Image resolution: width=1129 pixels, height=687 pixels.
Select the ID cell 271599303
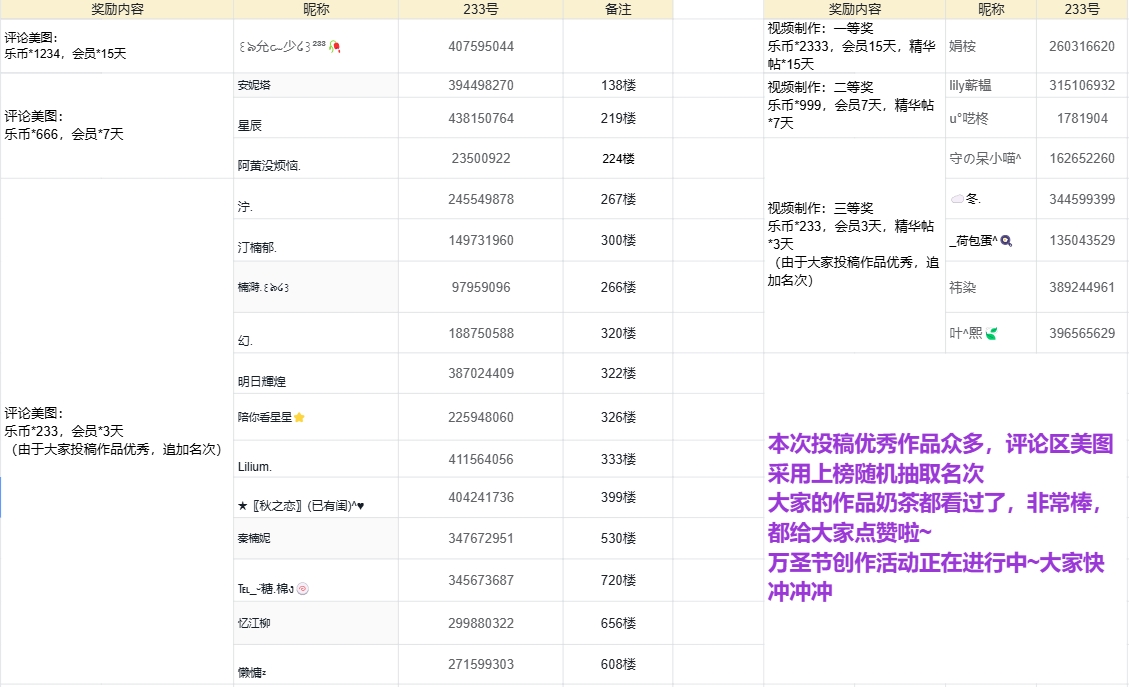[481, 664]
